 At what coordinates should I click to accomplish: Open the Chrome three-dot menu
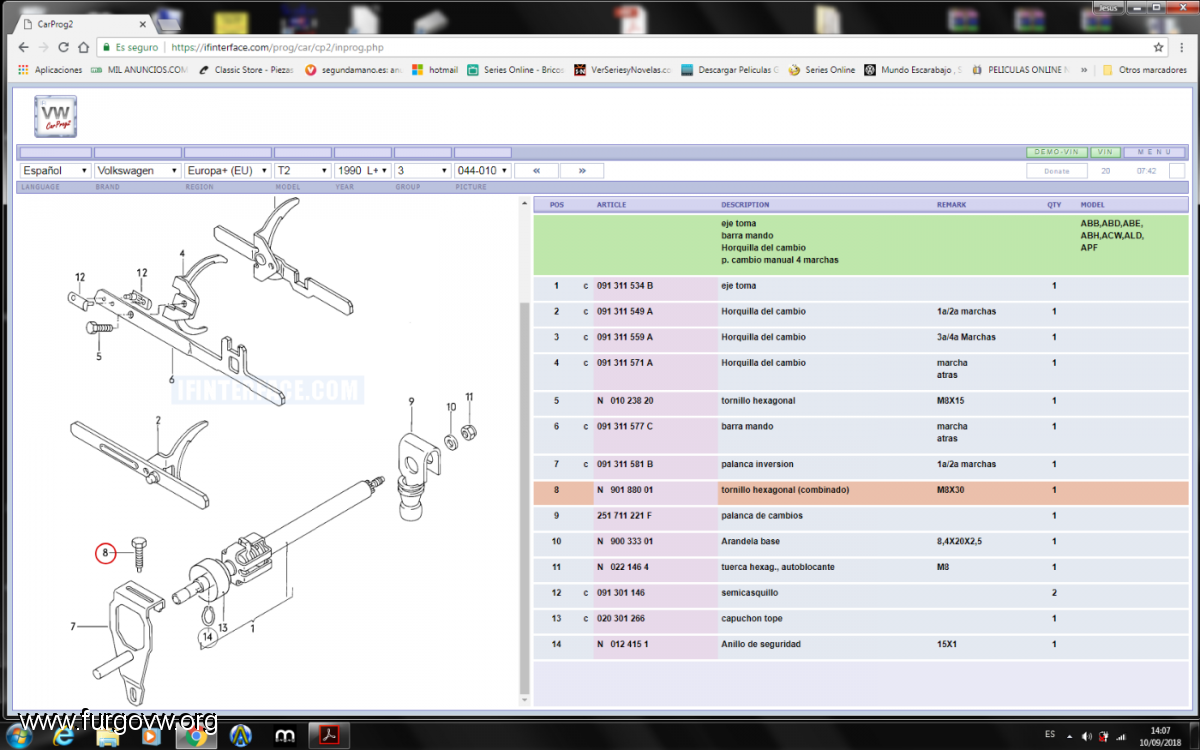point(1182,47)
